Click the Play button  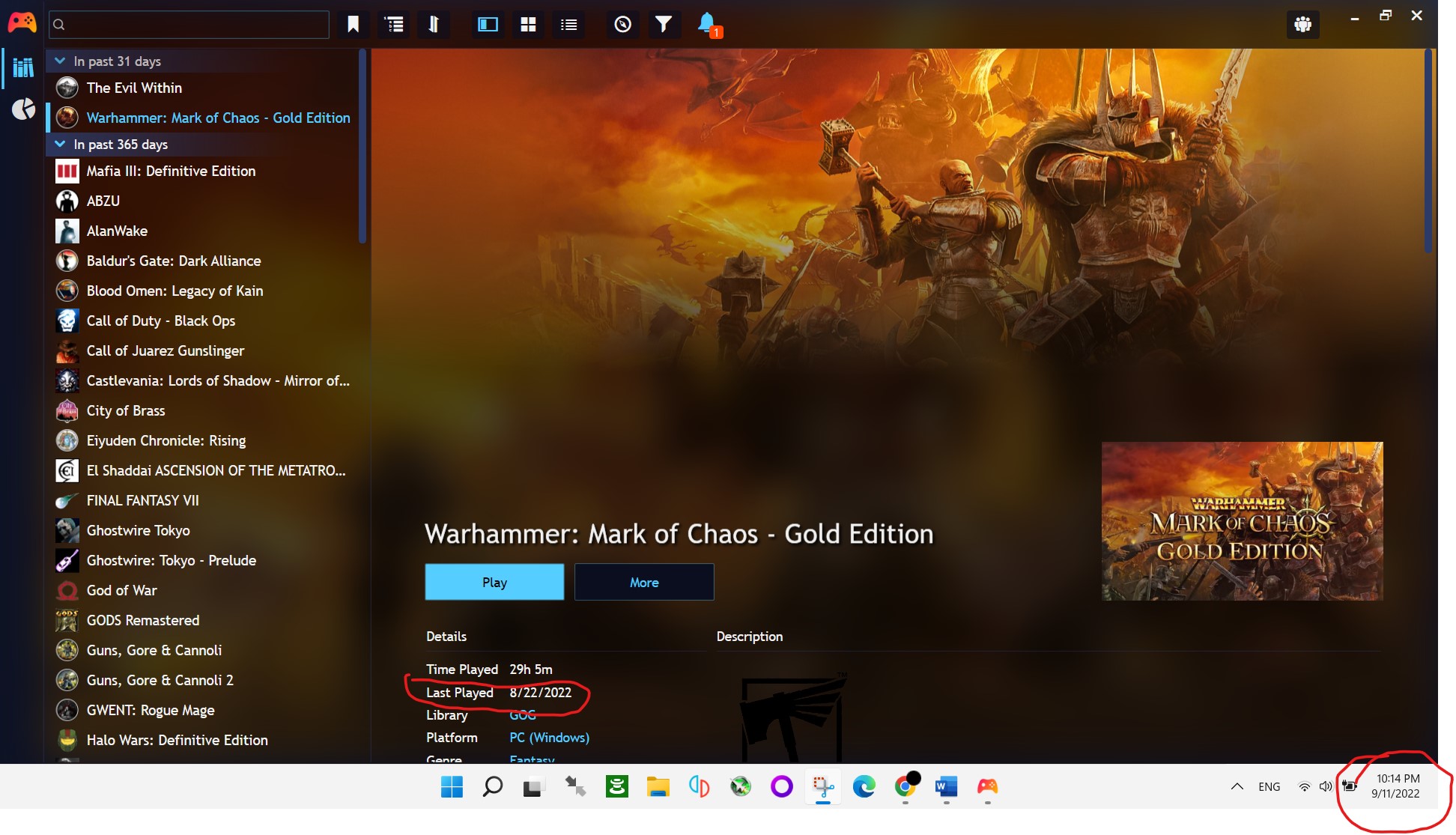tap(494, 582)
